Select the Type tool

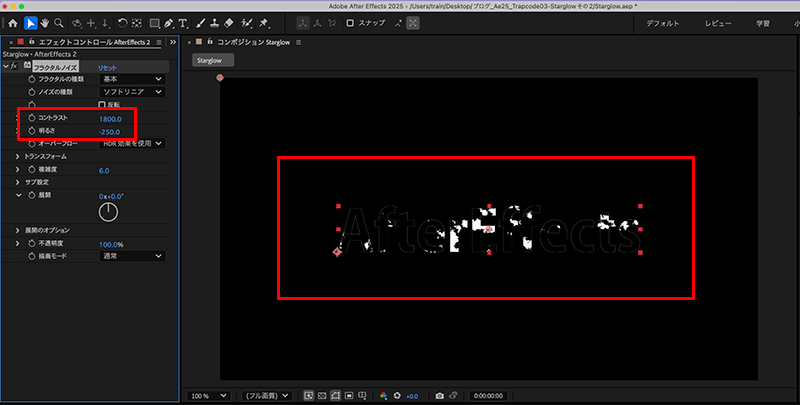click(183, 23)
